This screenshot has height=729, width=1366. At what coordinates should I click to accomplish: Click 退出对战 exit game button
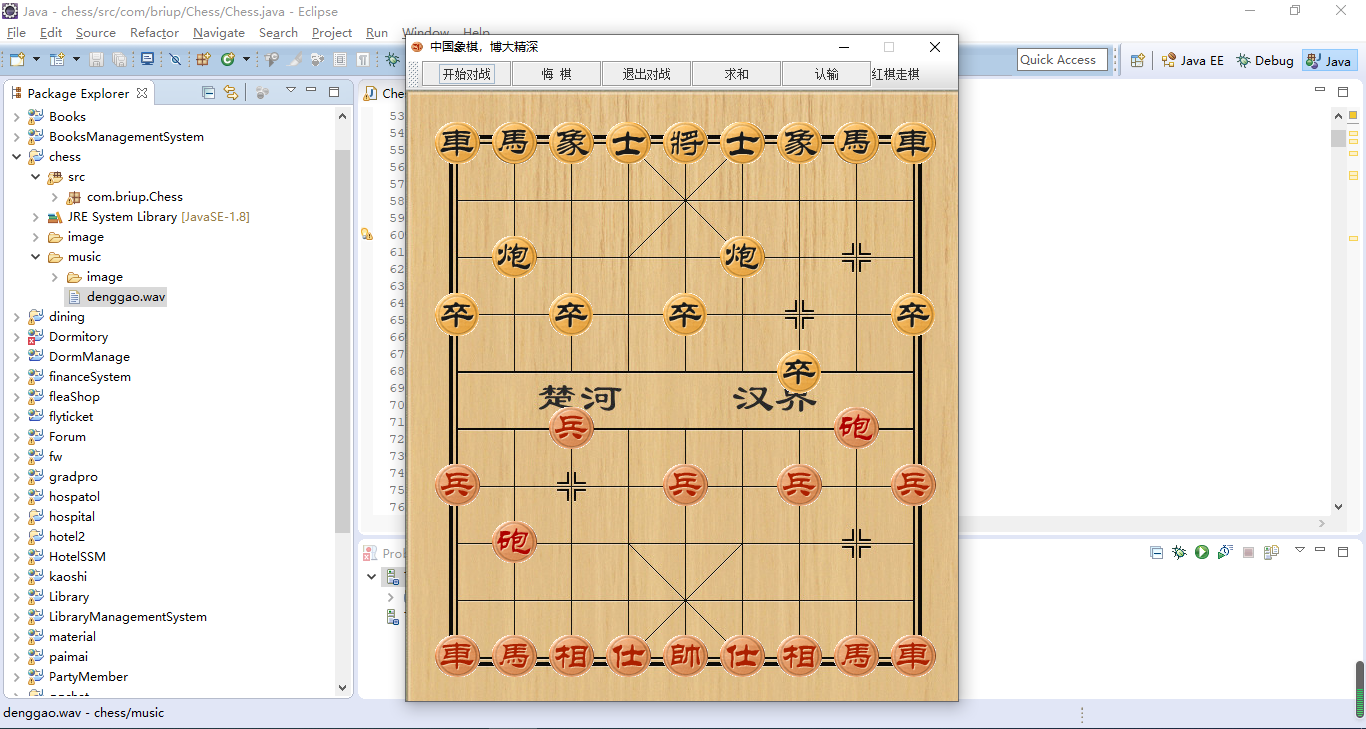pyautogui.click(x=647, y=74)
